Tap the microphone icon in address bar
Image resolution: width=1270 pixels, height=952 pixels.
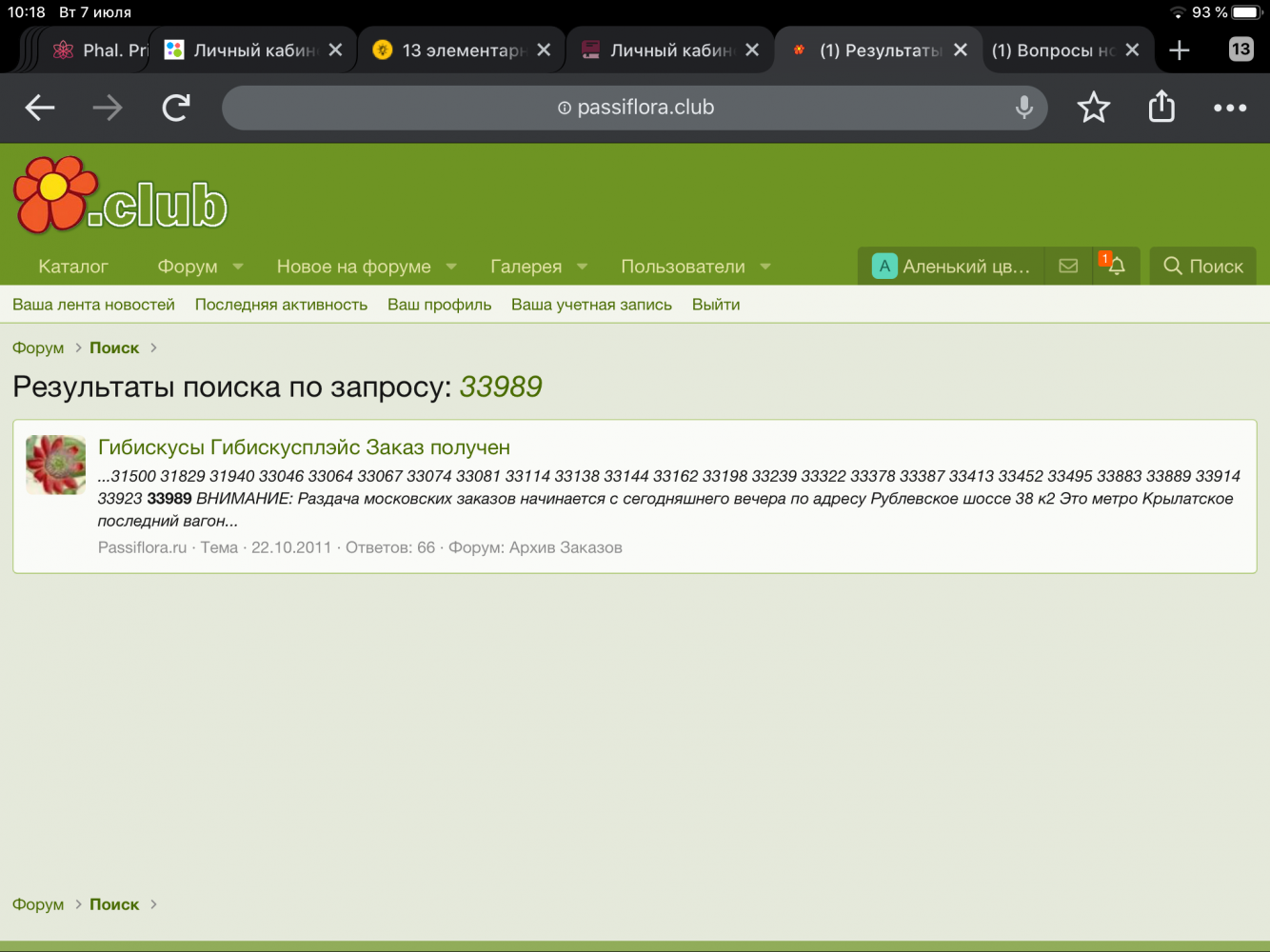click(x=1023, y=108)
